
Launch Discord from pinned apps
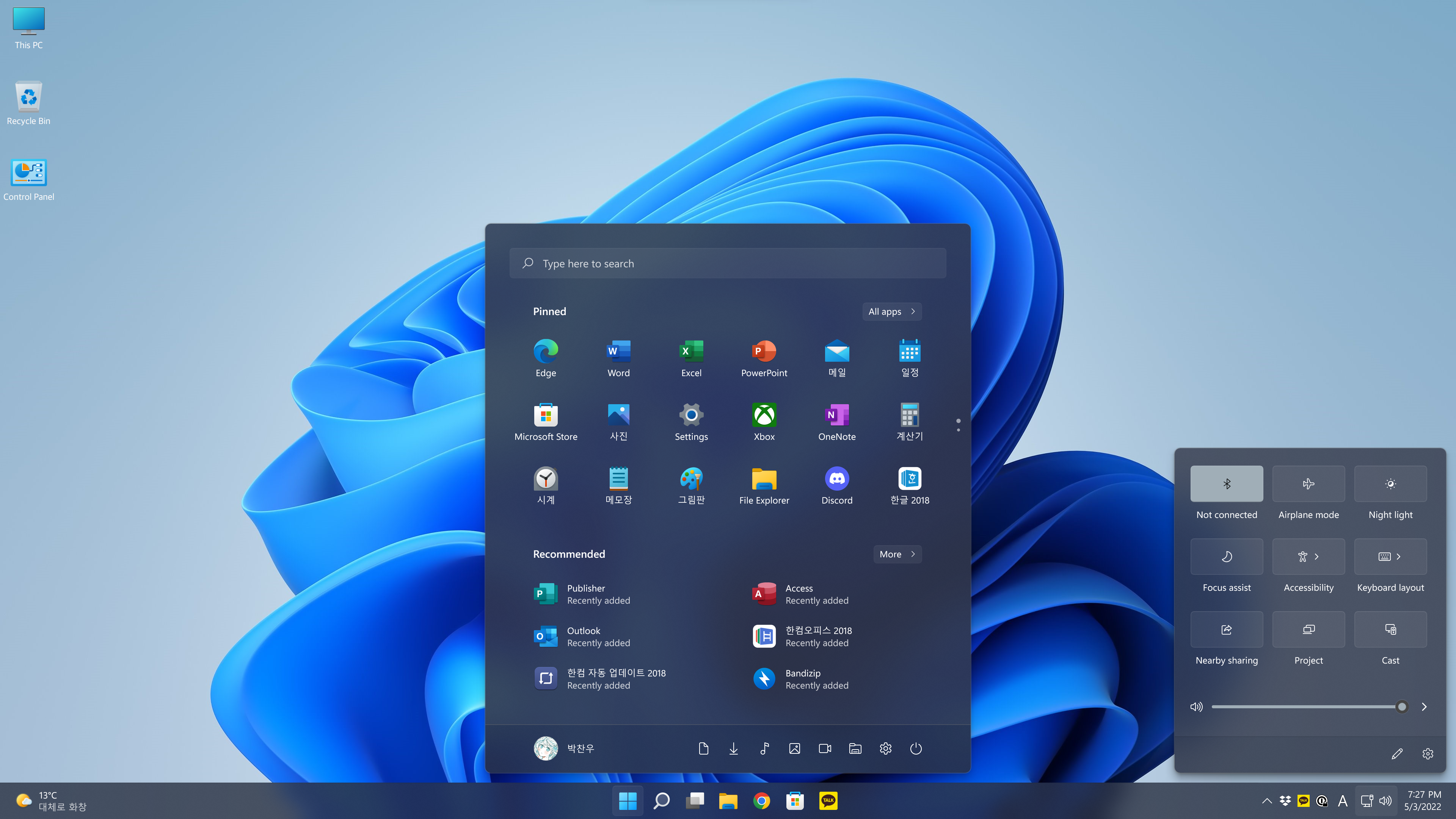coord(837,486)
